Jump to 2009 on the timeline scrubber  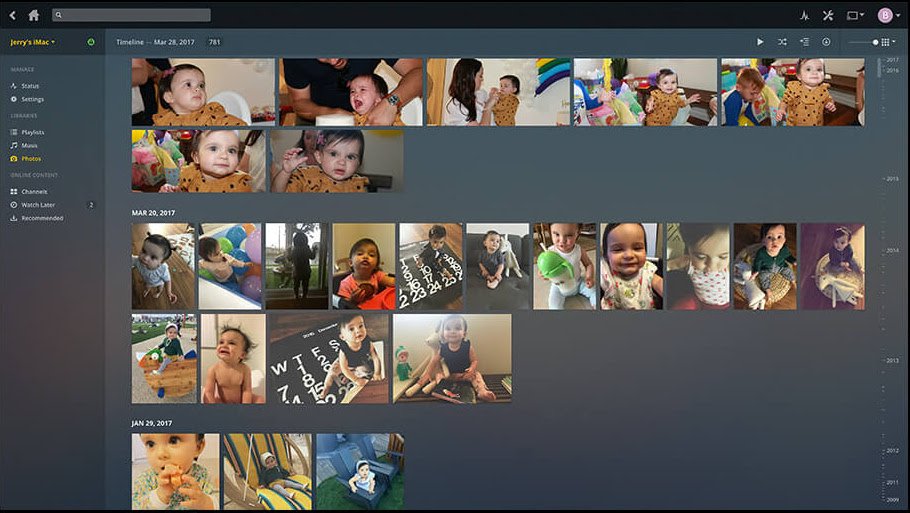(893, 500)
